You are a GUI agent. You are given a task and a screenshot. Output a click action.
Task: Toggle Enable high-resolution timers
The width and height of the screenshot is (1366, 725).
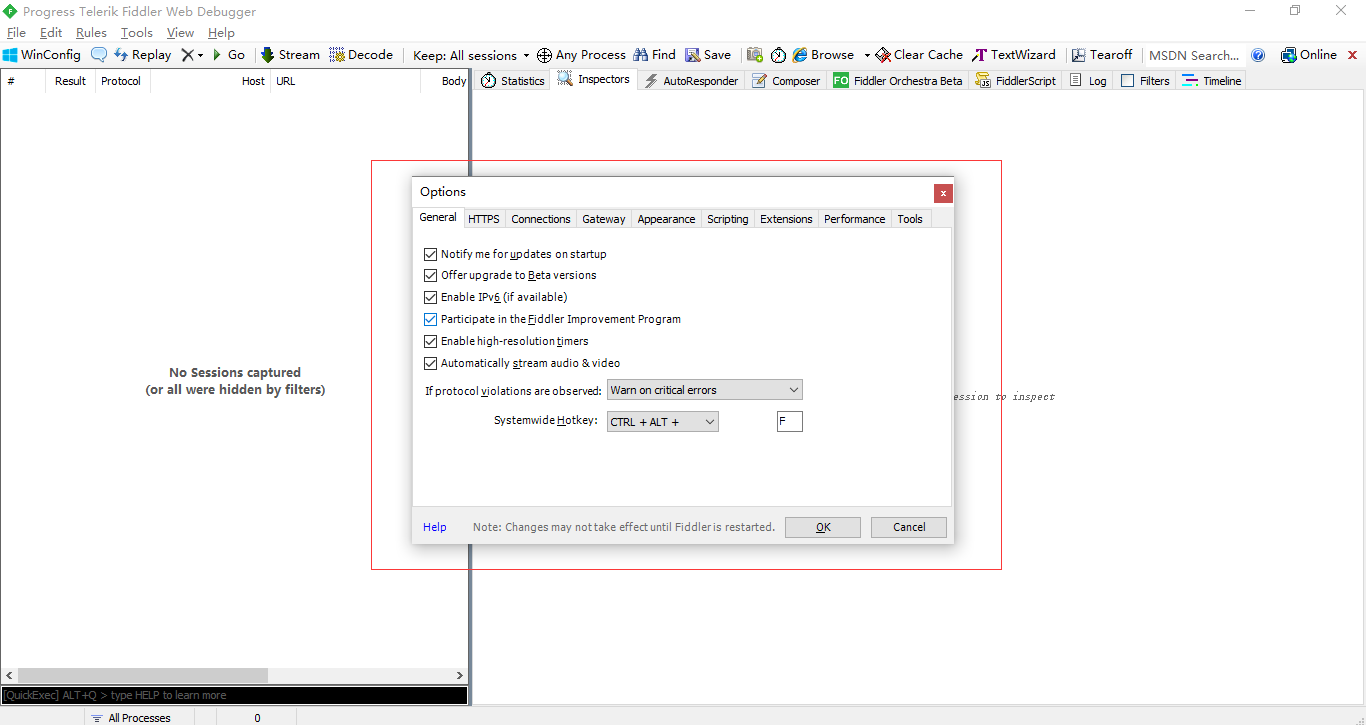pos(431,341)
